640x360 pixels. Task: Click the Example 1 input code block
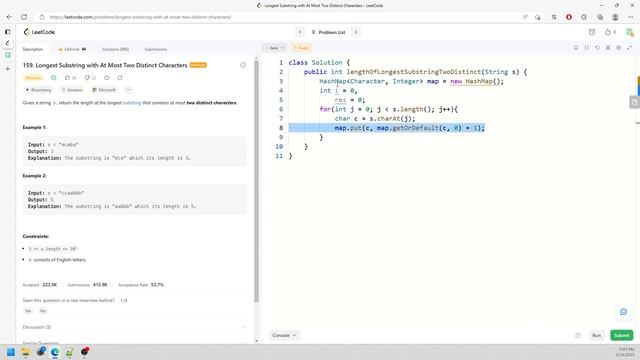tap(134, 151)
